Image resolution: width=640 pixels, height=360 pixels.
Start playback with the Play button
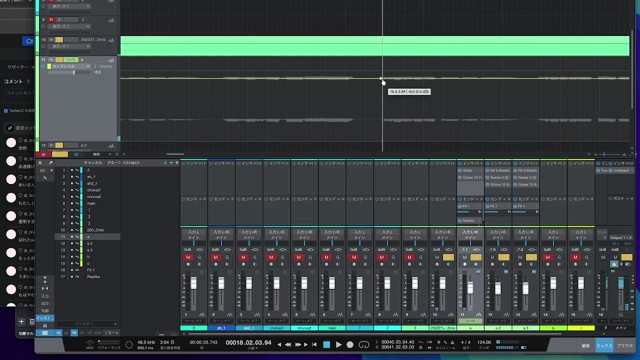[x=338, y=345]
